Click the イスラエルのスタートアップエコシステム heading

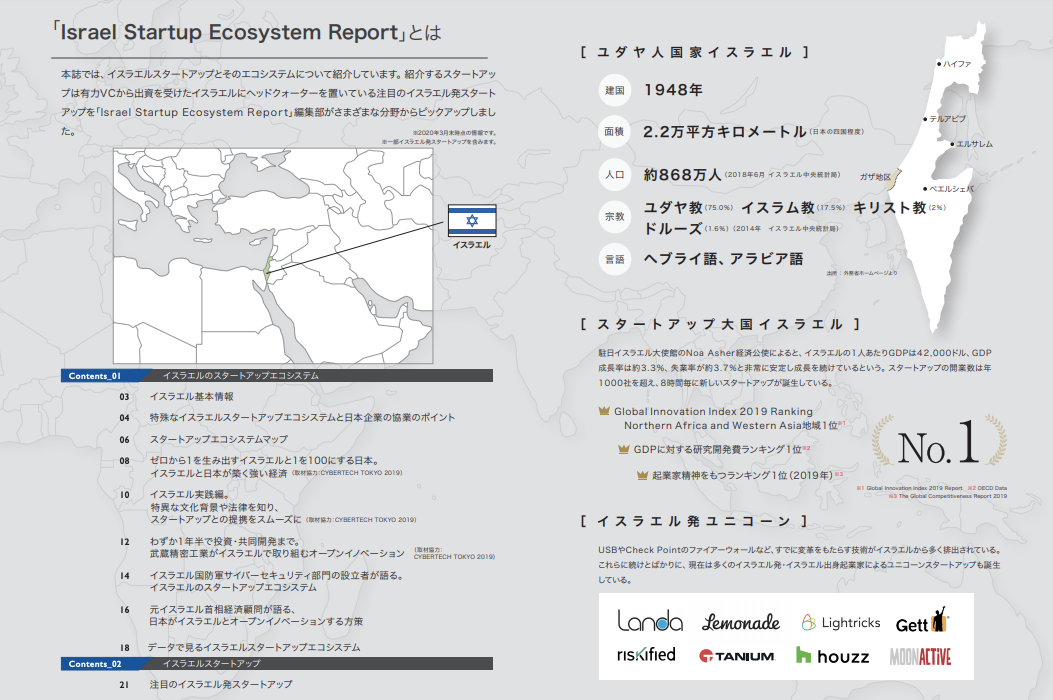[x=240, y=376]
